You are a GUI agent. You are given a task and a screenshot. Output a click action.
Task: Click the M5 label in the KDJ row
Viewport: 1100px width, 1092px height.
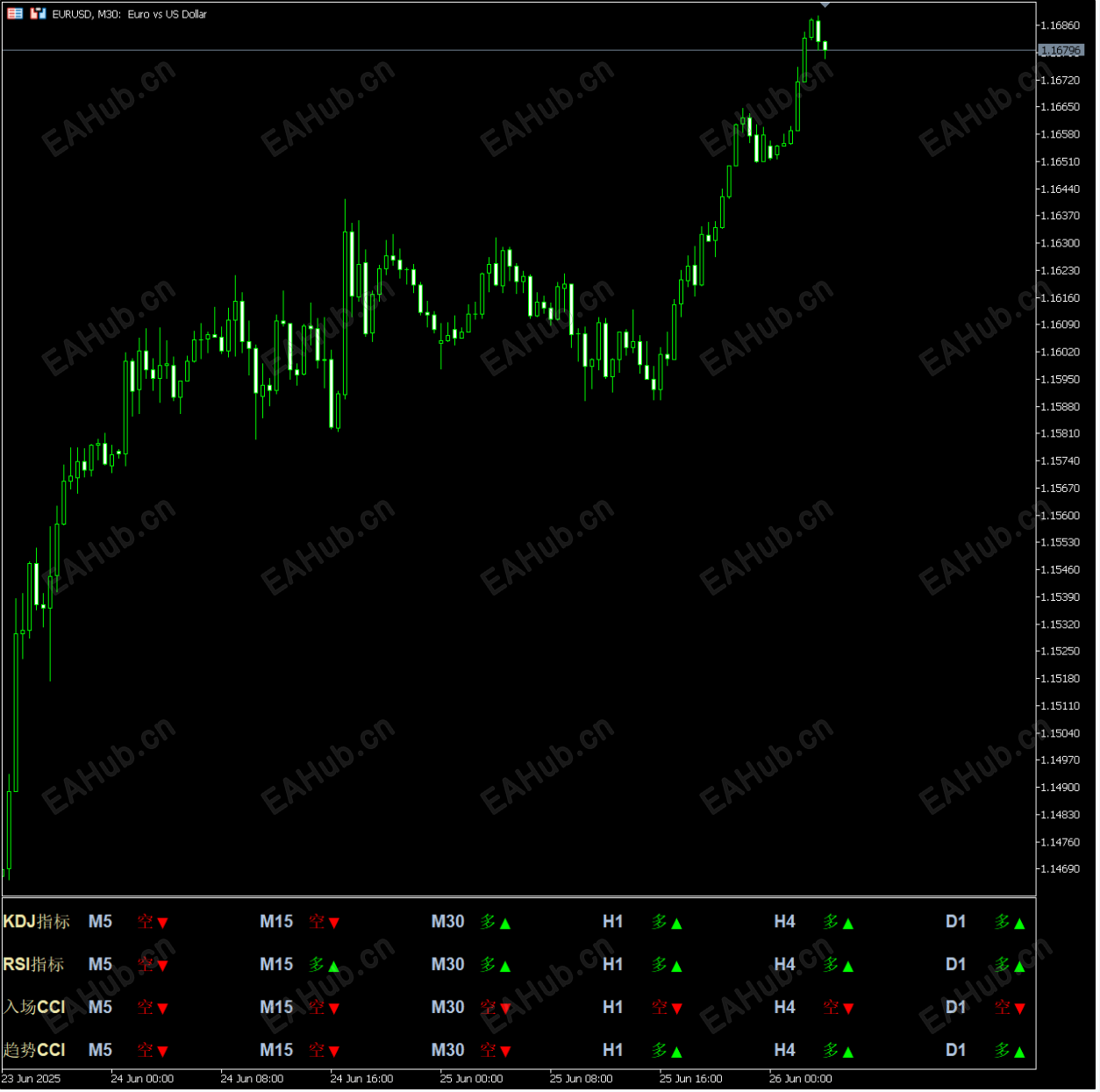click(x=100, y=922)
